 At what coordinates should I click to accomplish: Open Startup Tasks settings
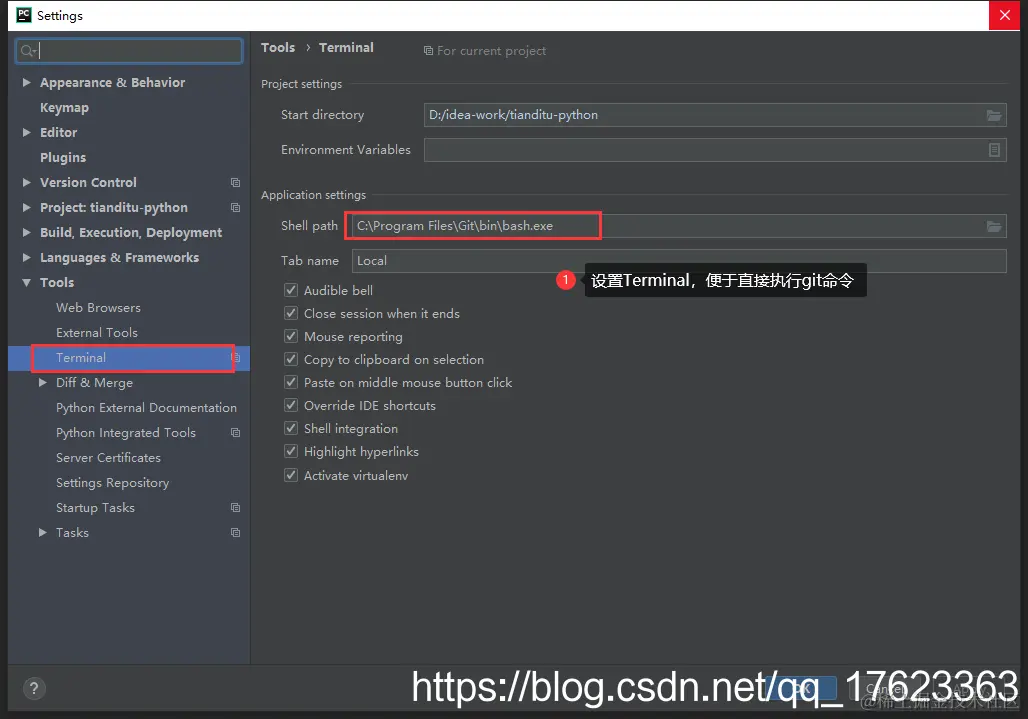pos(95,508)
